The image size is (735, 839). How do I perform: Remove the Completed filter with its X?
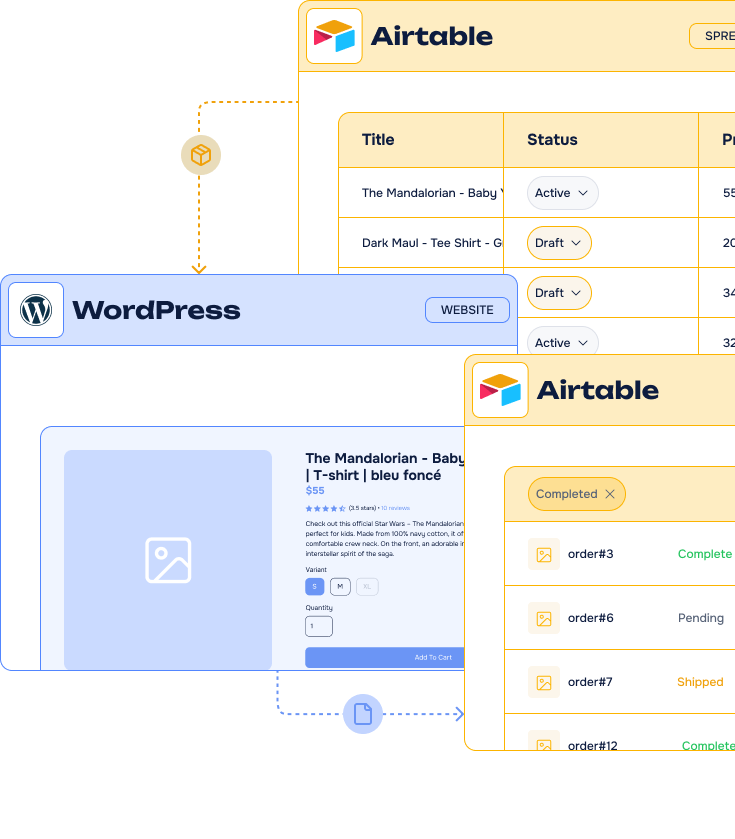[610, 494]
